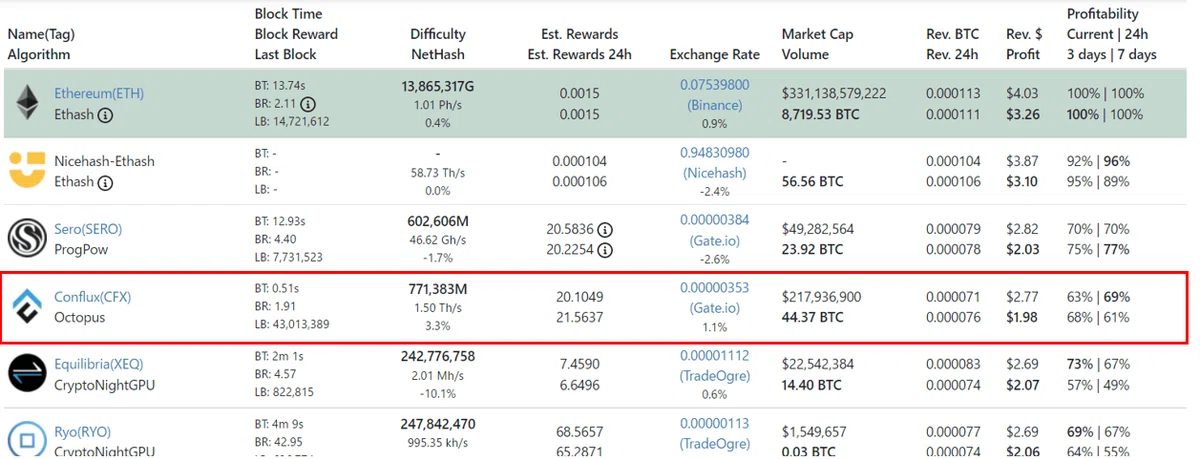Select Conflux estimated reward 20.1049
Image resolution: width=1200 pixels, height=459 pixels.
click(x=579, y=297)
